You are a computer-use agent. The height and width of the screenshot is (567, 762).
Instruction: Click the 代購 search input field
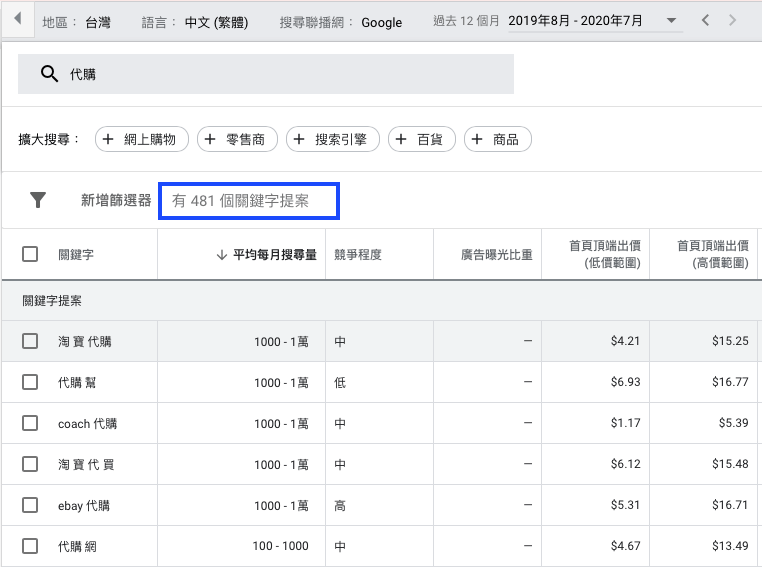[280, 74]
